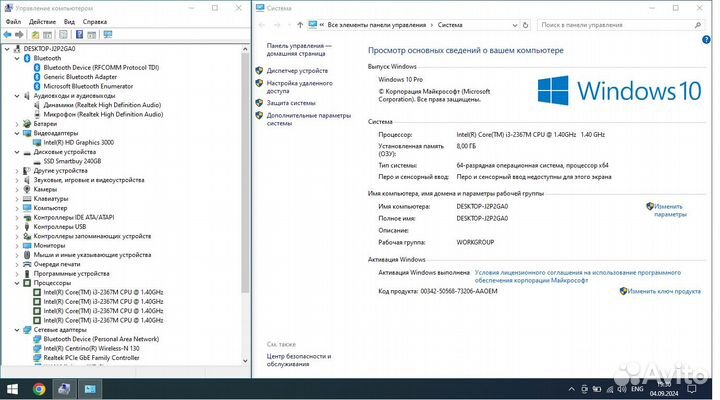This screenshot has width=720, height=400.
Task: Select SSD Smartbuy 240GB disk
Action: 72,161
